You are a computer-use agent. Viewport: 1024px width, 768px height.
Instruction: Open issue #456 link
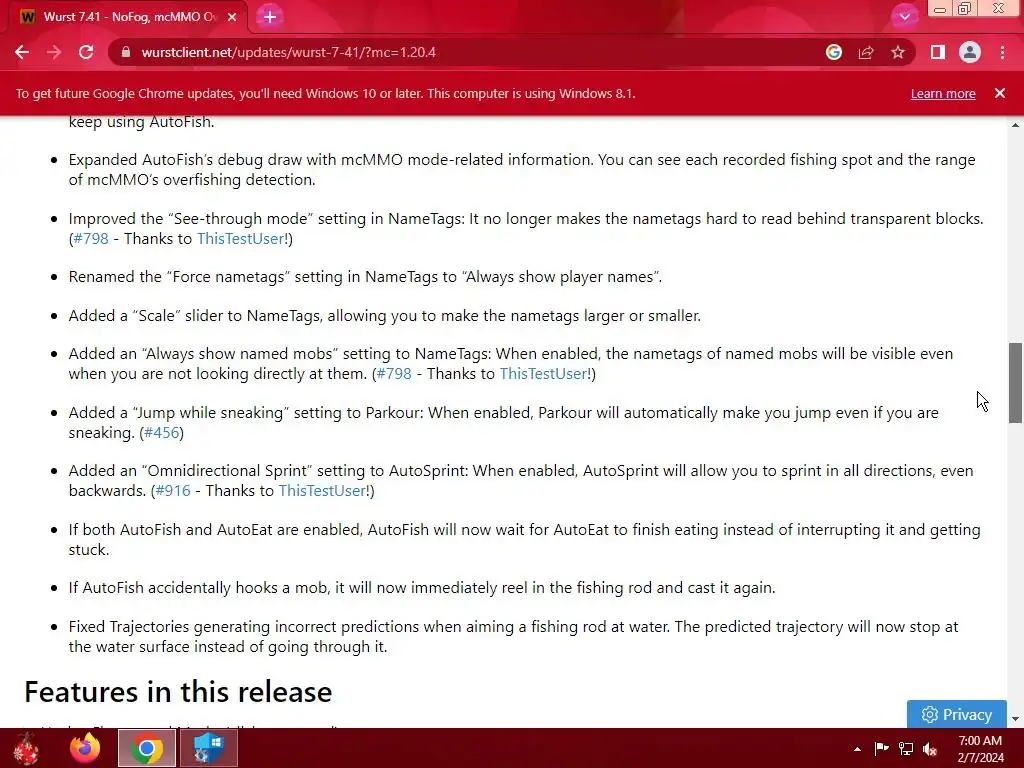[161, 432]
